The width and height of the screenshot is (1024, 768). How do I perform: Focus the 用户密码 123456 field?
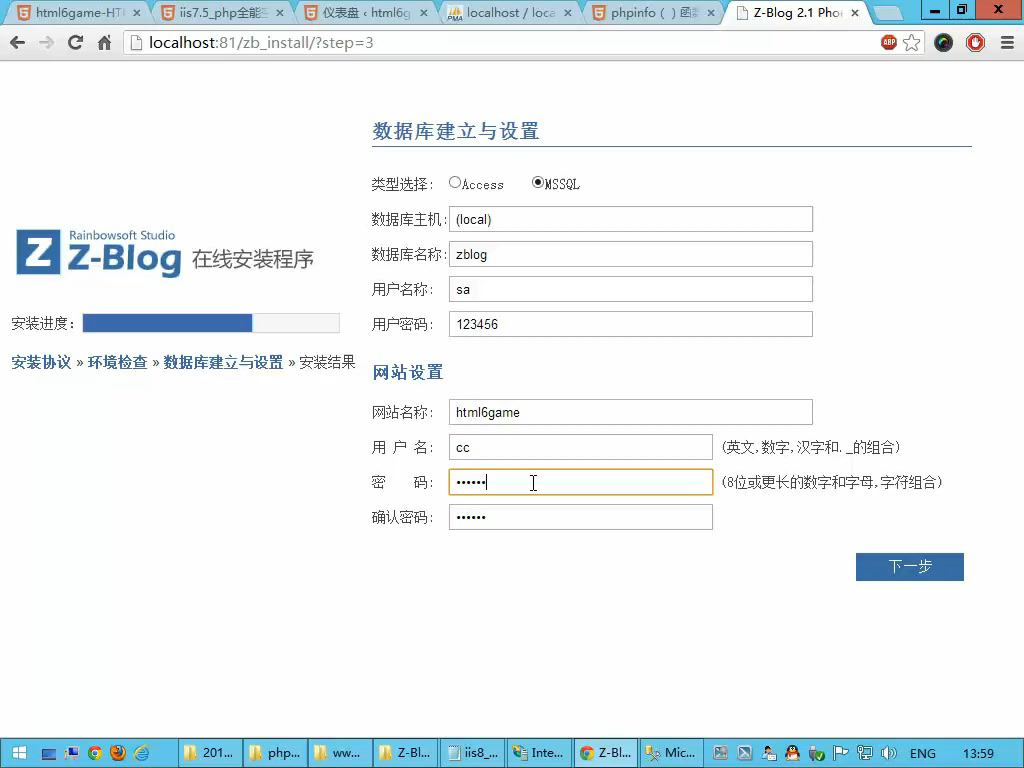tap(631, 324)
